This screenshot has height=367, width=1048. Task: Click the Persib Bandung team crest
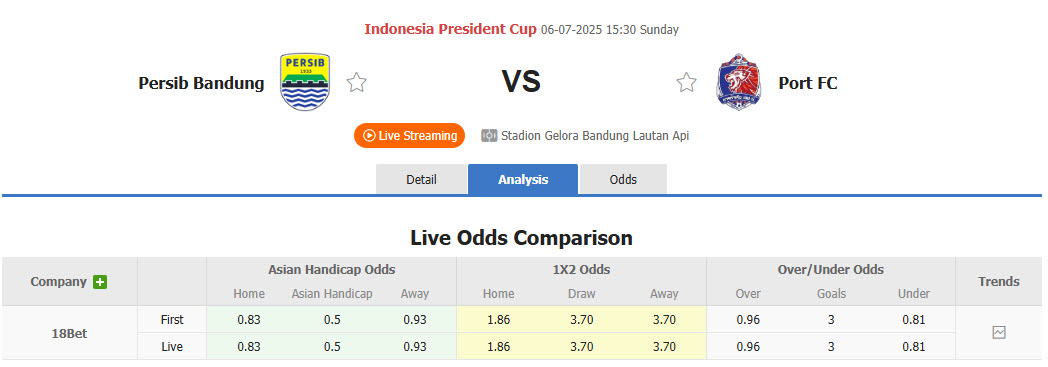305,82
